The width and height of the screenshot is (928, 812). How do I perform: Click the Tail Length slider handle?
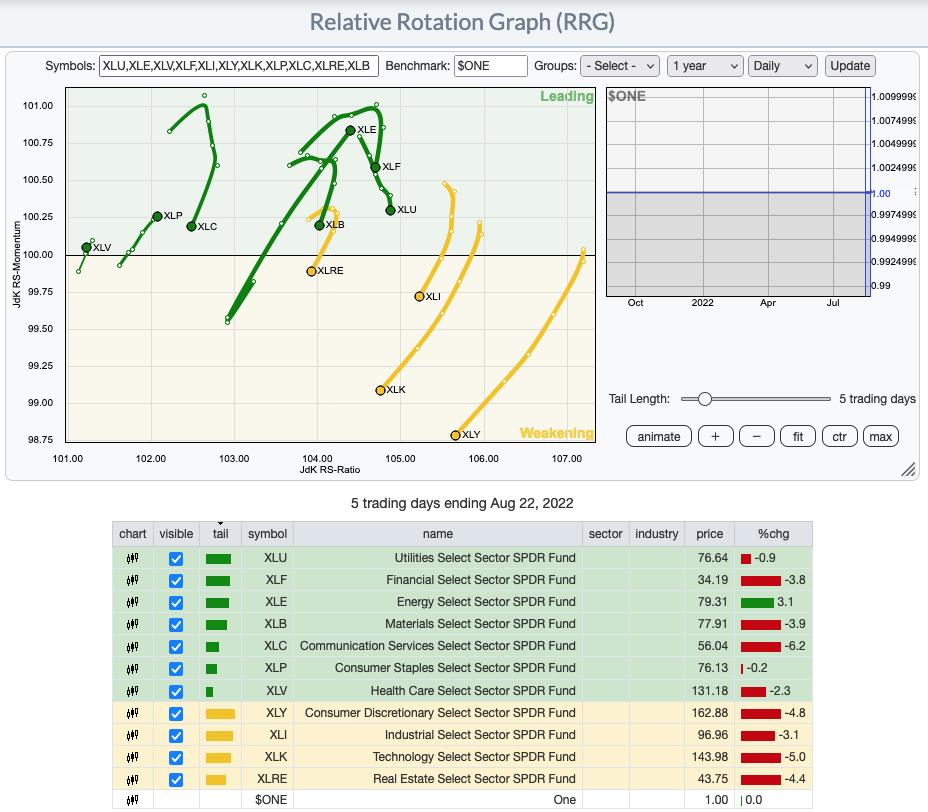coord(704,399)
